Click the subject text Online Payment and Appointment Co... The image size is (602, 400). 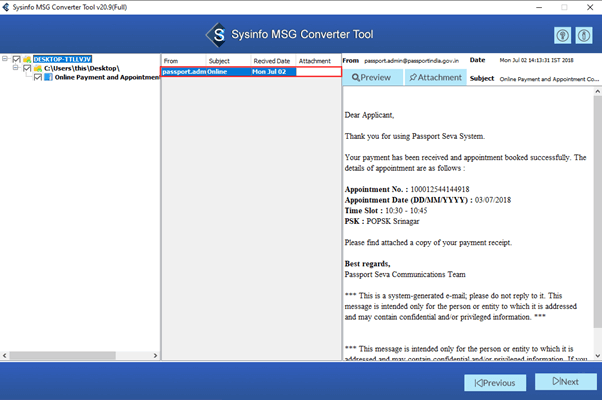coord(549,79)
